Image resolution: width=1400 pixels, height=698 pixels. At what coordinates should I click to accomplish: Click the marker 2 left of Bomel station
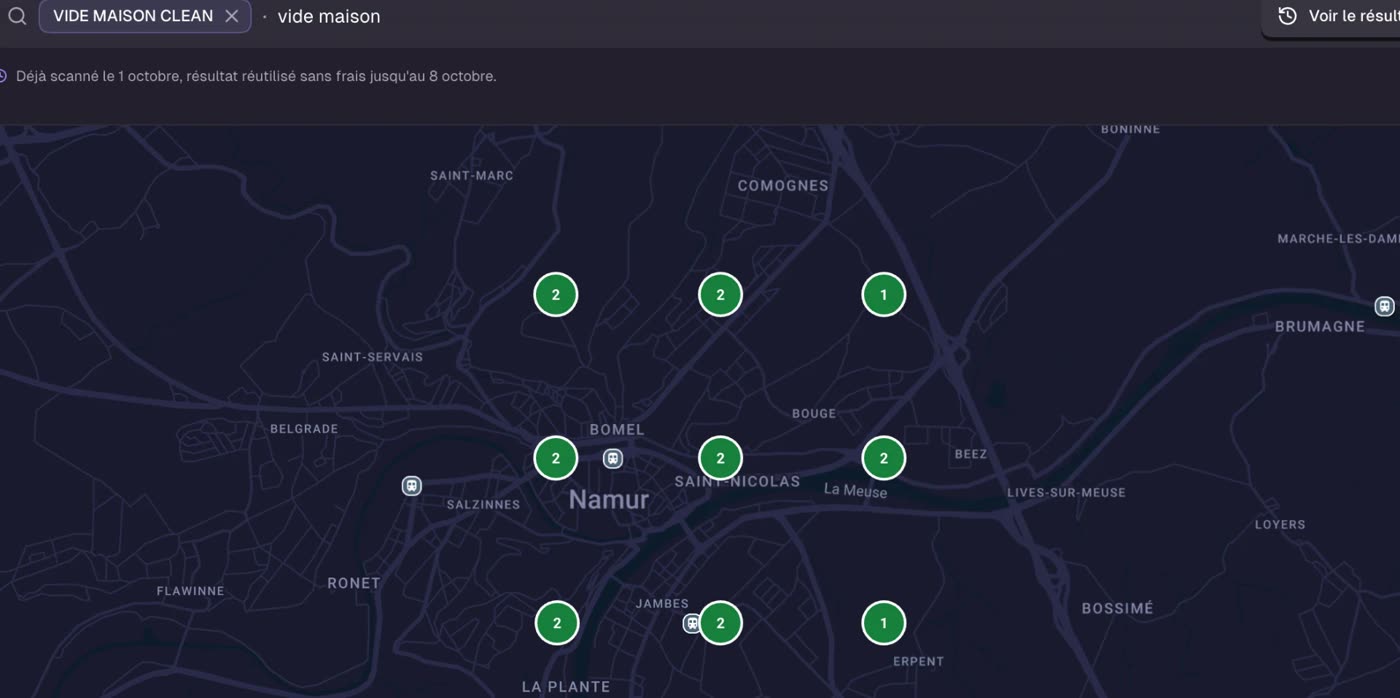coord(556,458)
